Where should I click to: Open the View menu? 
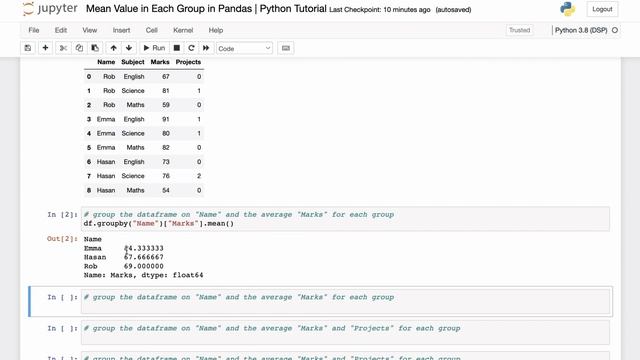click(x=89, y=30)
